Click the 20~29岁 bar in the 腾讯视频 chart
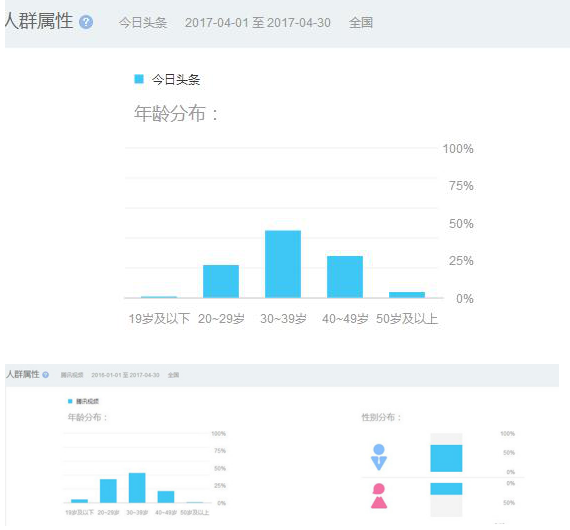 108,491
